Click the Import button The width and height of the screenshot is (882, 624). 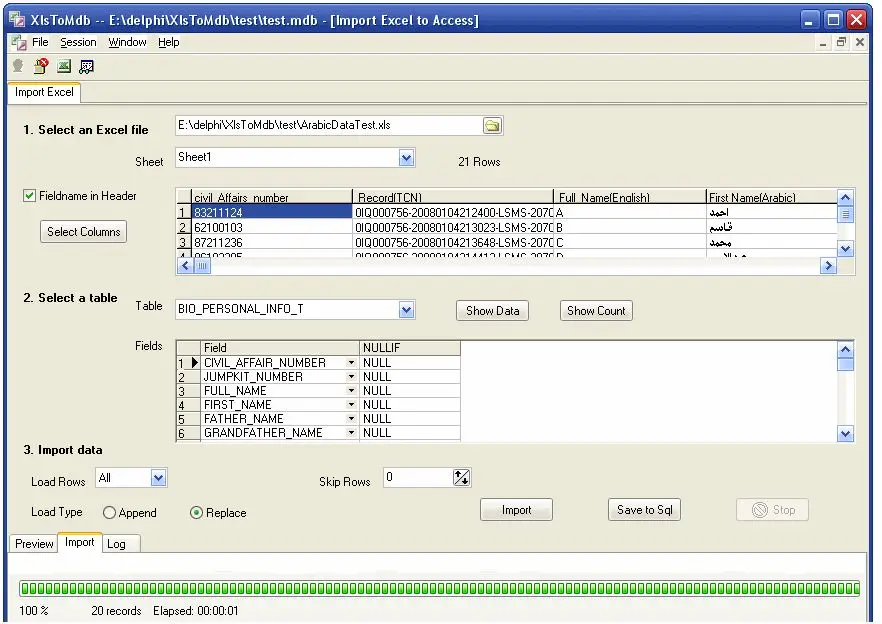click(x=516, y=510)
